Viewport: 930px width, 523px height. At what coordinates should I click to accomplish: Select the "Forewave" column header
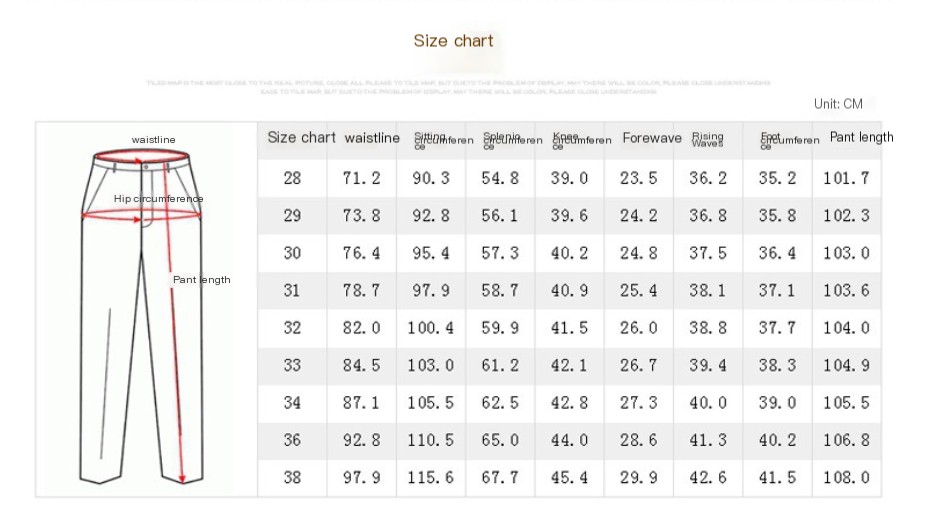(x=651, y=138)
